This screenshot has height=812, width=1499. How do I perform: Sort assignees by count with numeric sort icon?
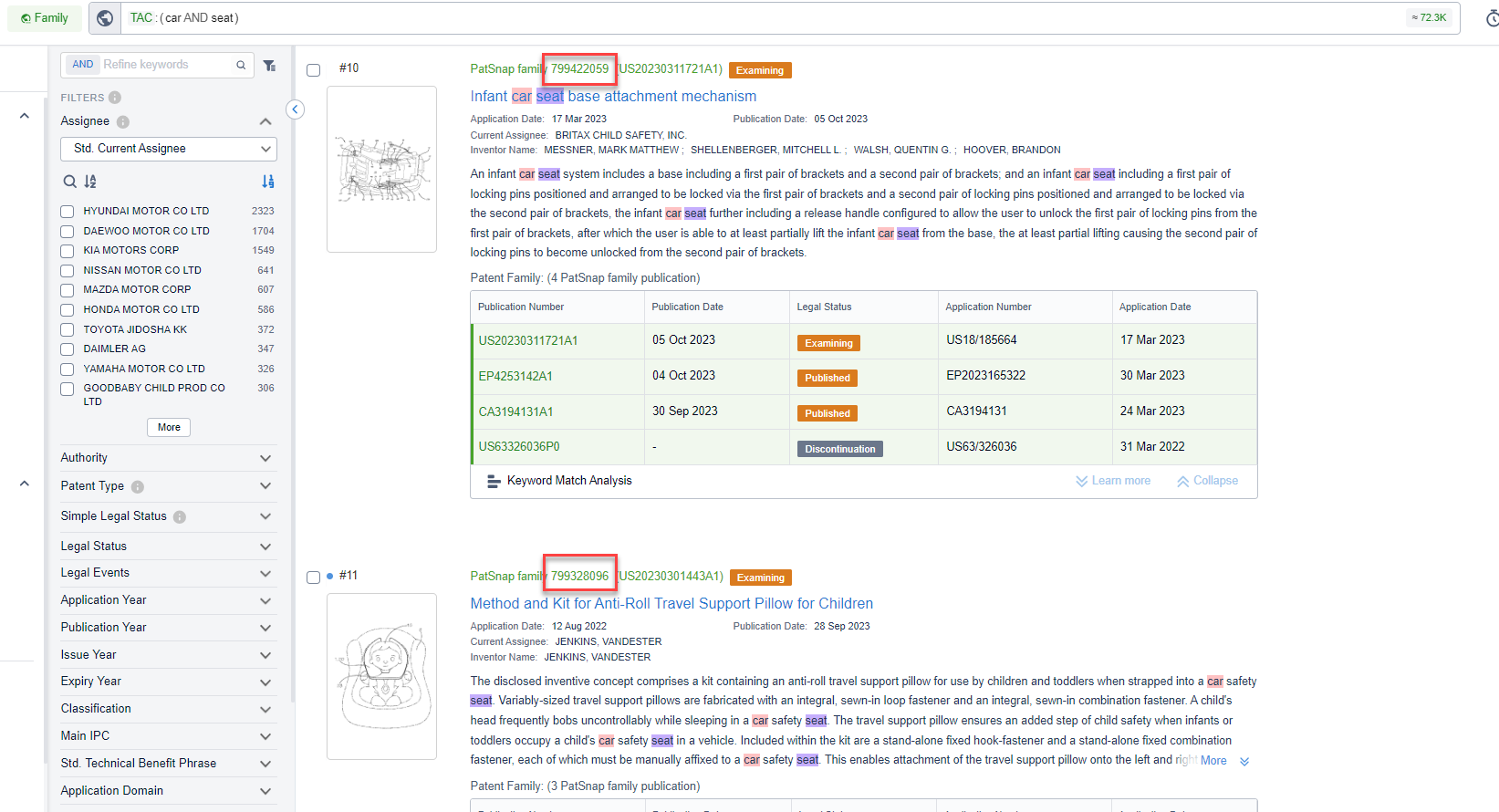pos(267,182)
